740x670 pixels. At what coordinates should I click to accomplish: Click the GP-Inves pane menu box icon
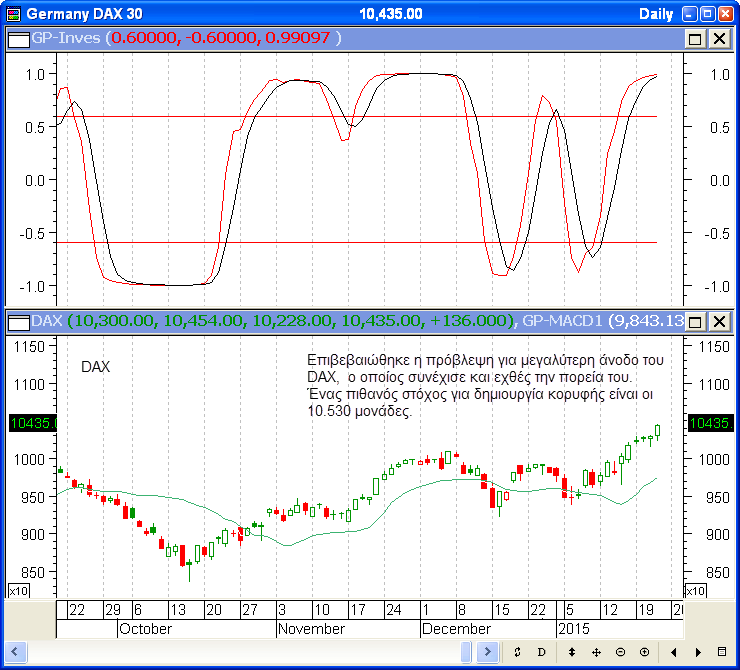pyautogui.click(x=18, y=39)
